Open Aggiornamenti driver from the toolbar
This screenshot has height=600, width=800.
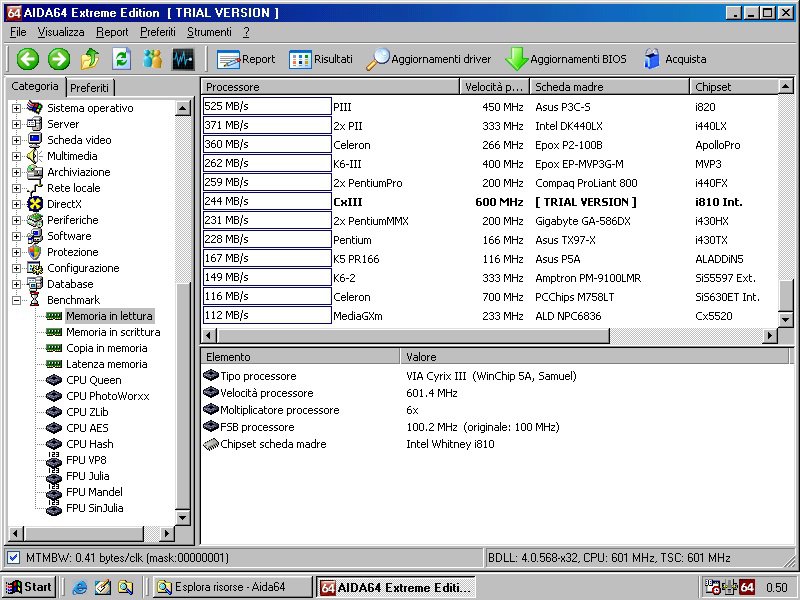tap(429, 59)
